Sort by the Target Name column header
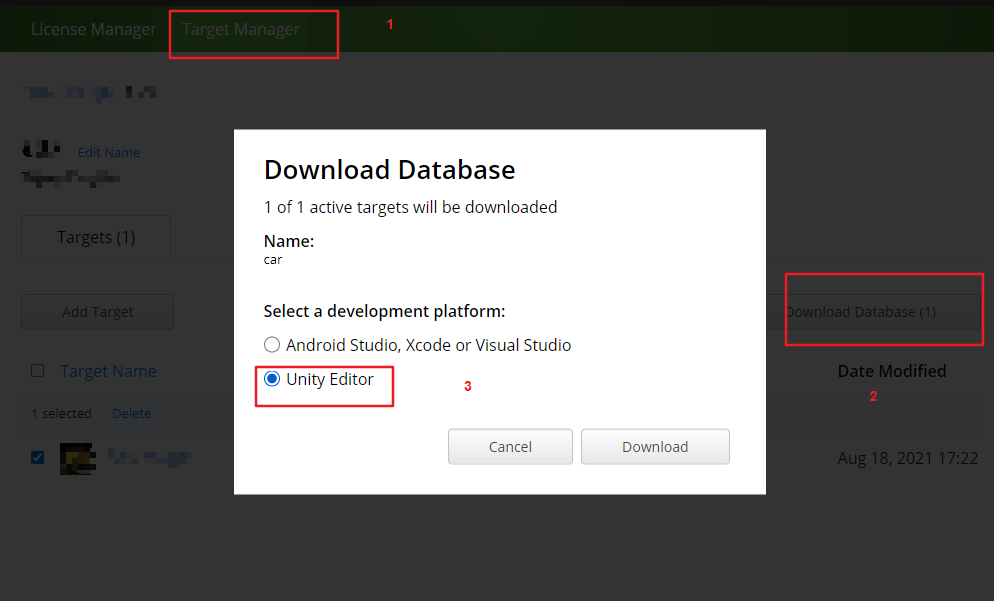Viewport: 994px width, 601px height. tap(108, 371)
